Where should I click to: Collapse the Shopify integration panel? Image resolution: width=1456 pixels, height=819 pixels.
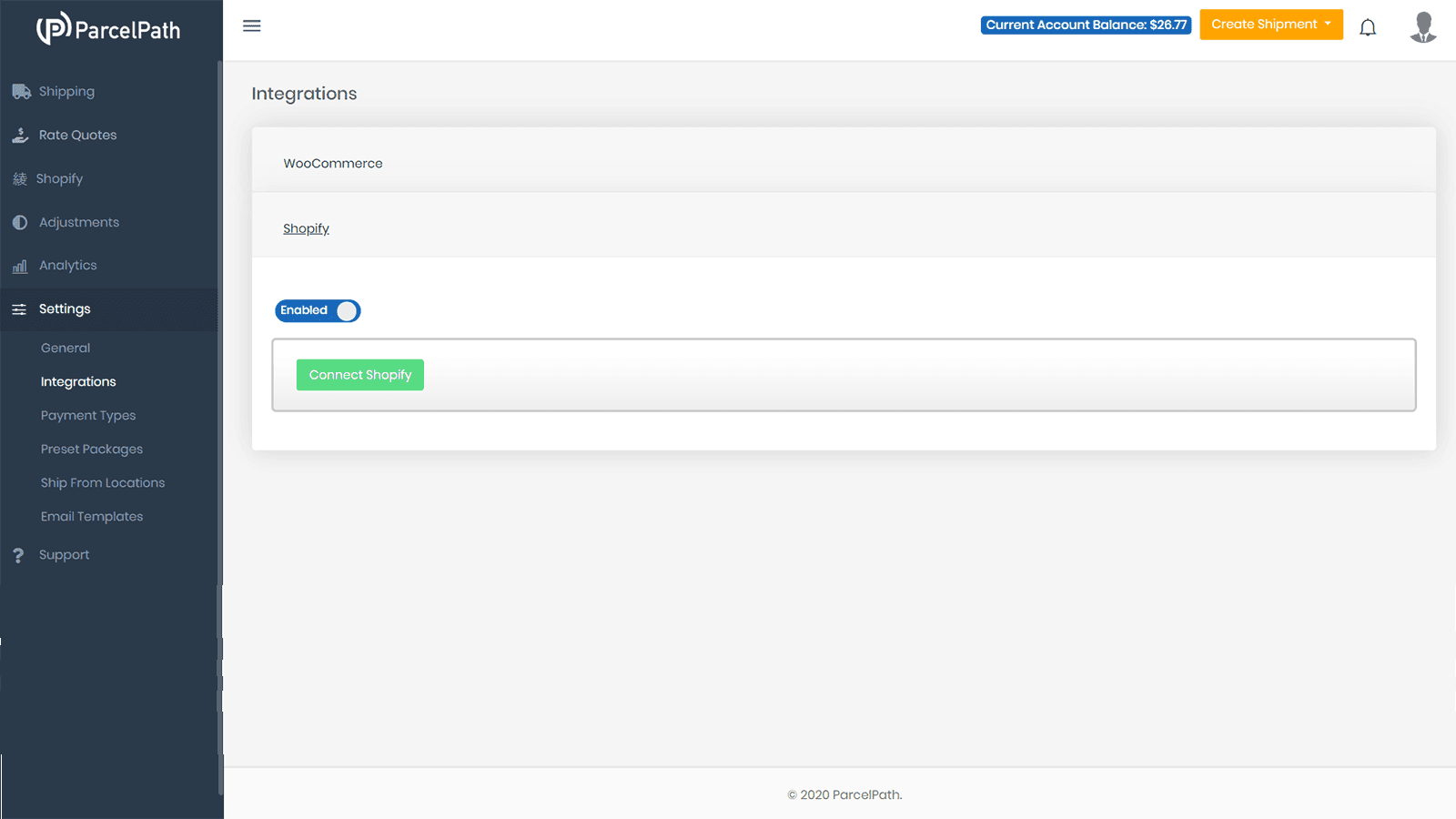[x=306, y=227]
